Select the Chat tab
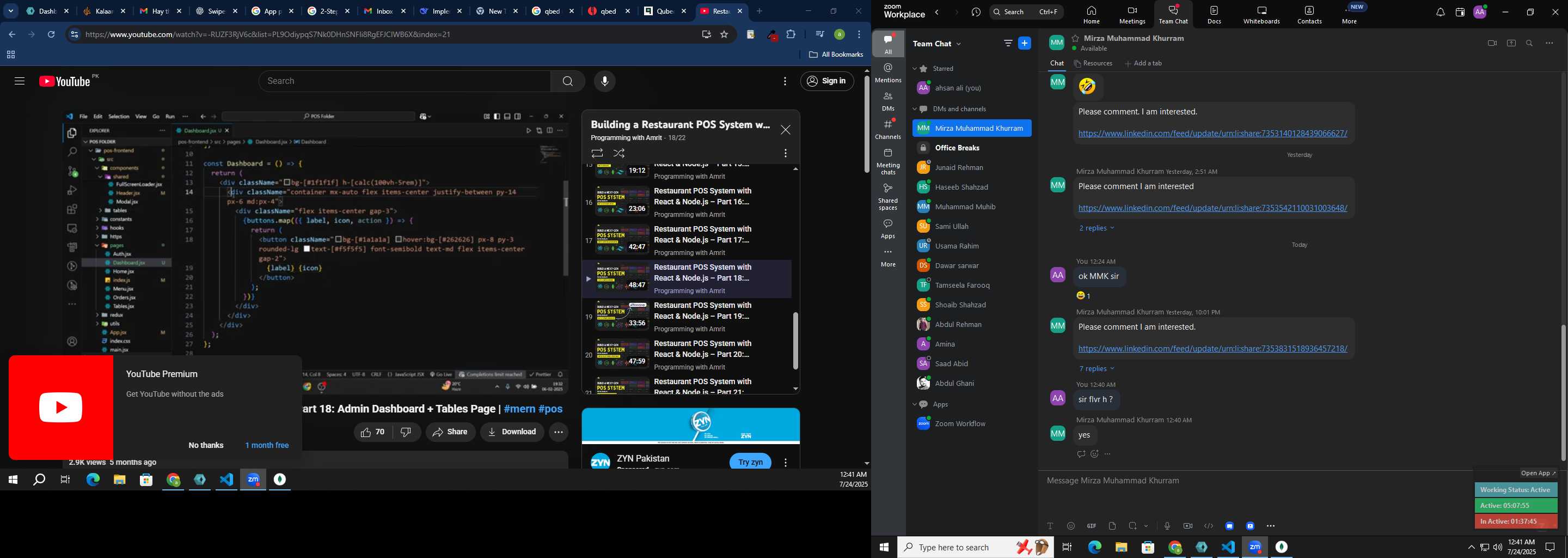The height and width of the screenshot is (558, 1568). 1057,63
